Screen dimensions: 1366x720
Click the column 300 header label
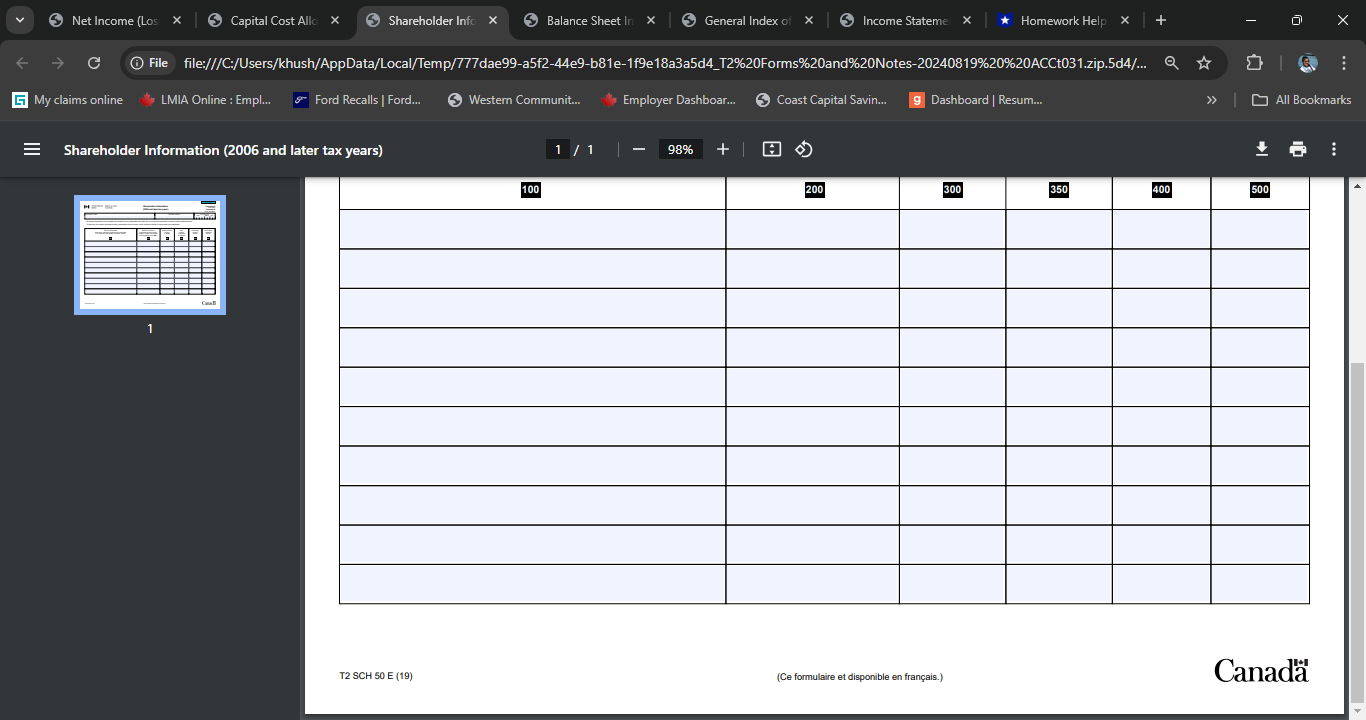[953, 190]
